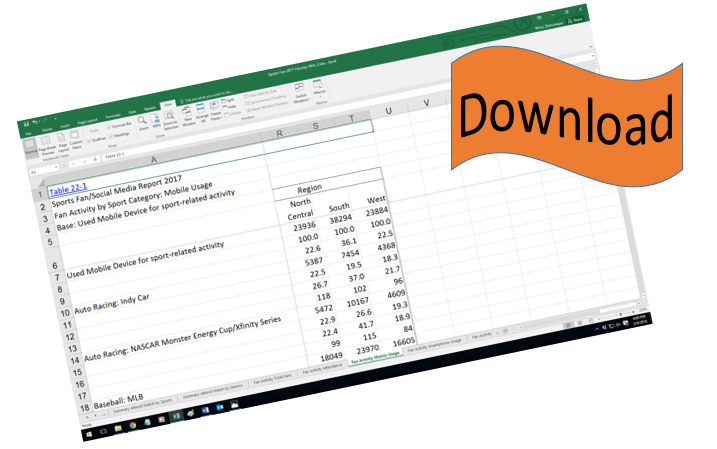
Task: Click cell 'Auto Racing: Indy Car'
Action: [112, 303]
